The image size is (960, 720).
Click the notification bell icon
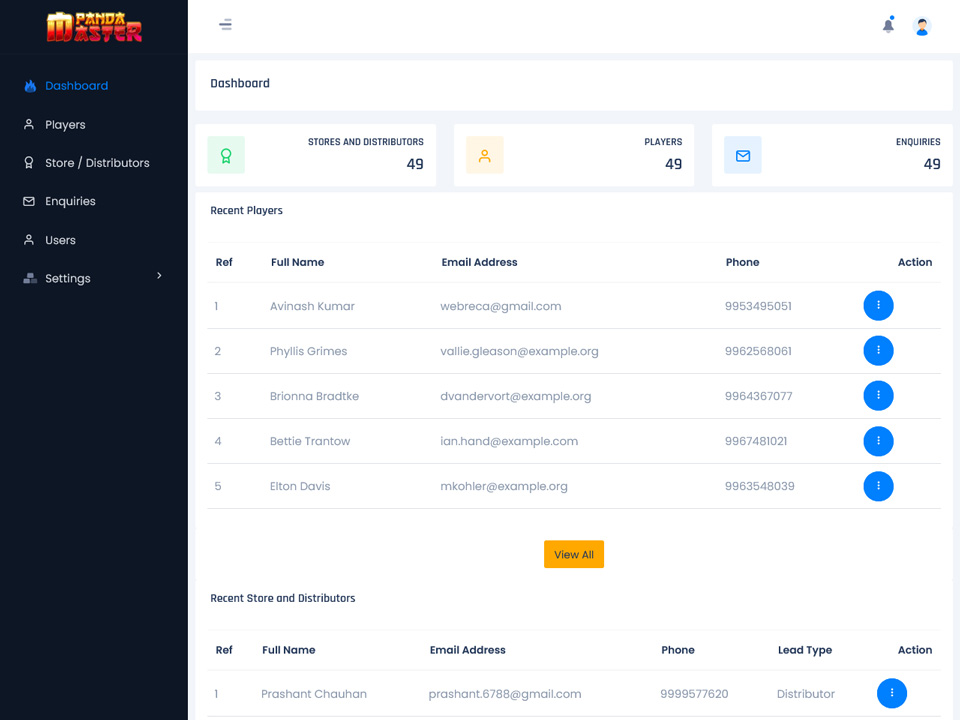888,26
